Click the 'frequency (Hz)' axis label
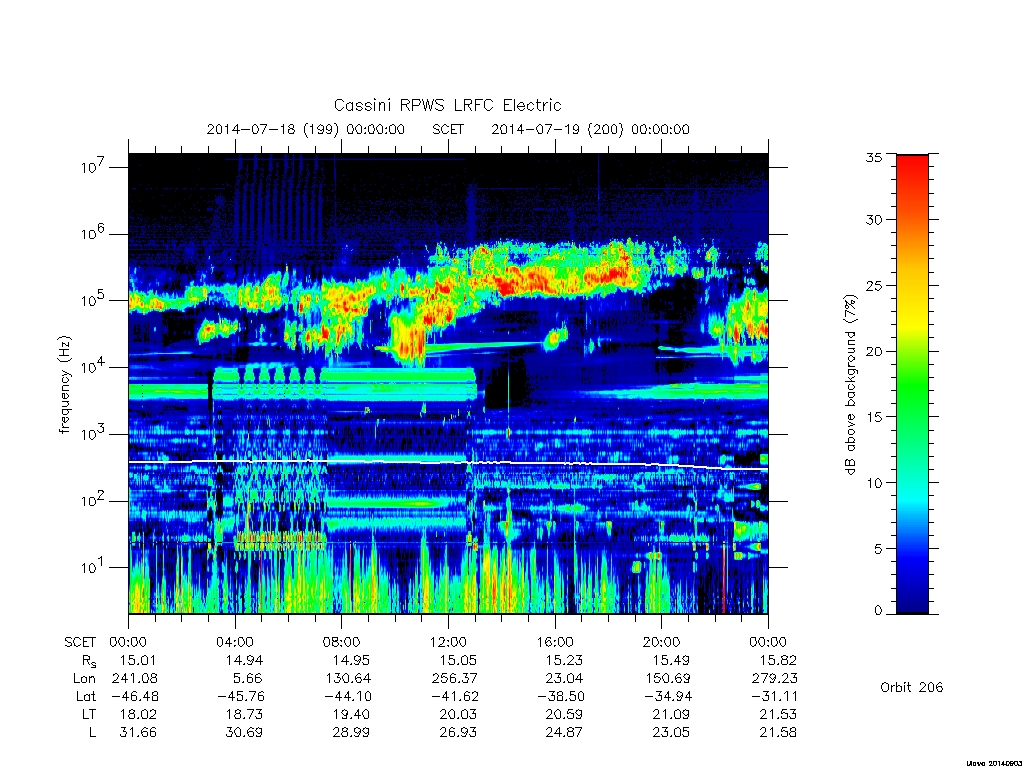This screenshot has height=768, width=1024. tap(64, 385)
